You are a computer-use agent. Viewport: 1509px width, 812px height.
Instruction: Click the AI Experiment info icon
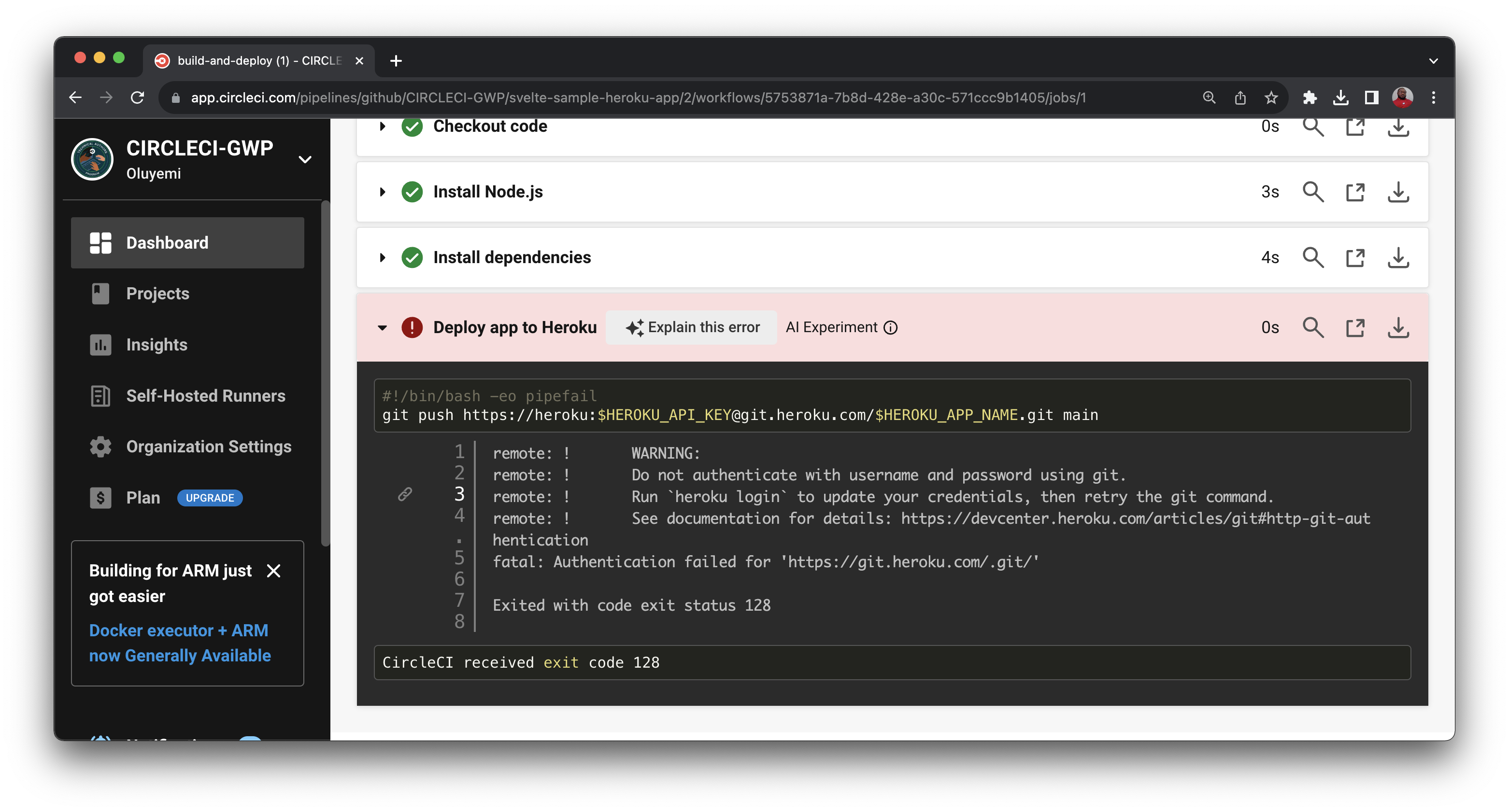(890, 328)
